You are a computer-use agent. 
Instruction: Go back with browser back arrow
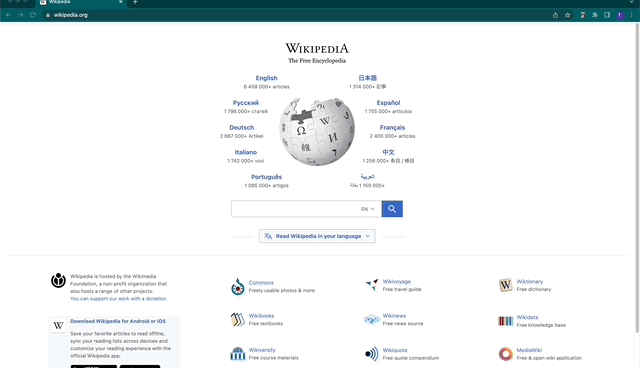coord(8,15)
